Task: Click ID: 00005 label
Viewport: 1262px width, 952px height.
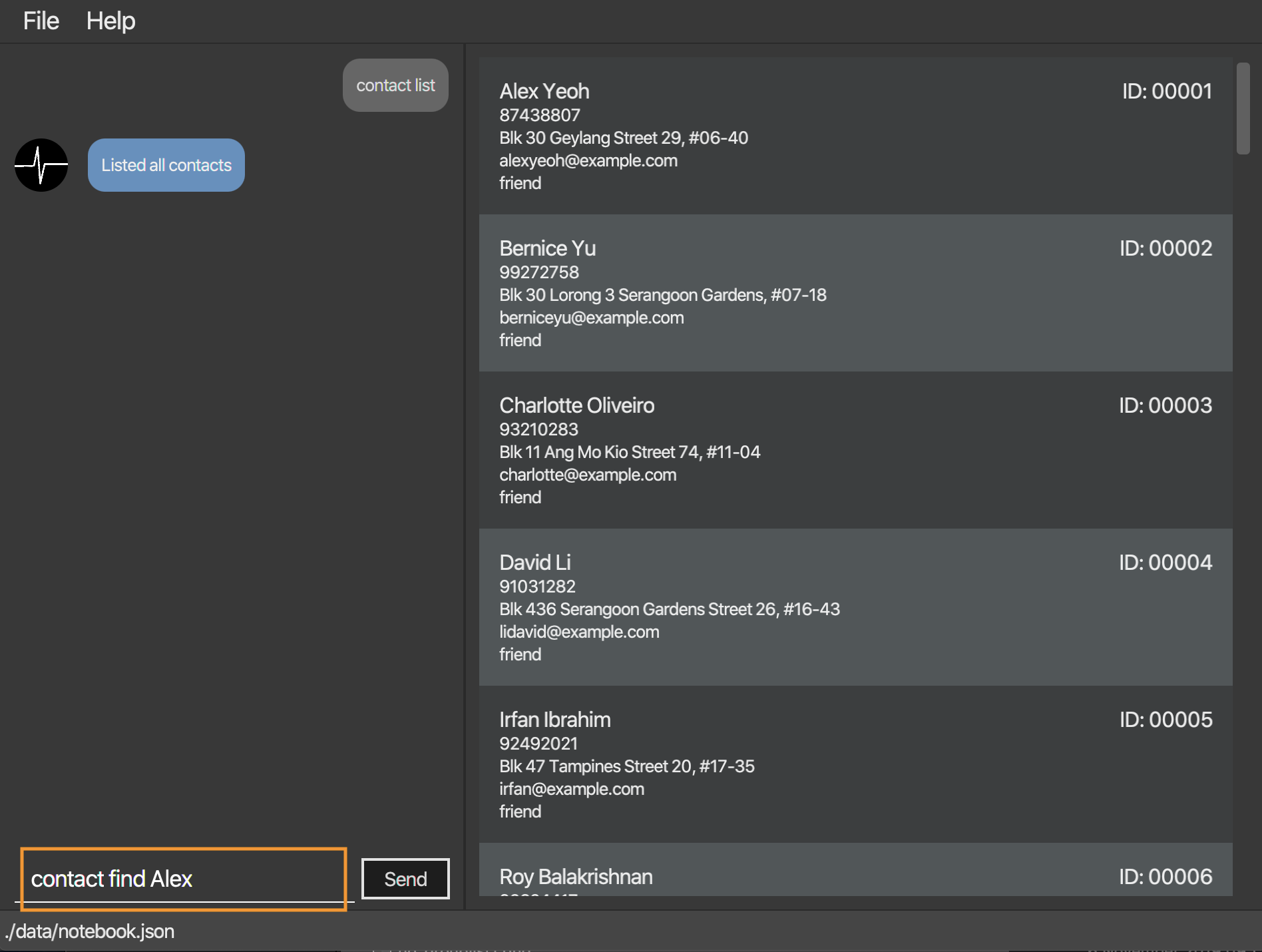Action: tap(1165, 720)
